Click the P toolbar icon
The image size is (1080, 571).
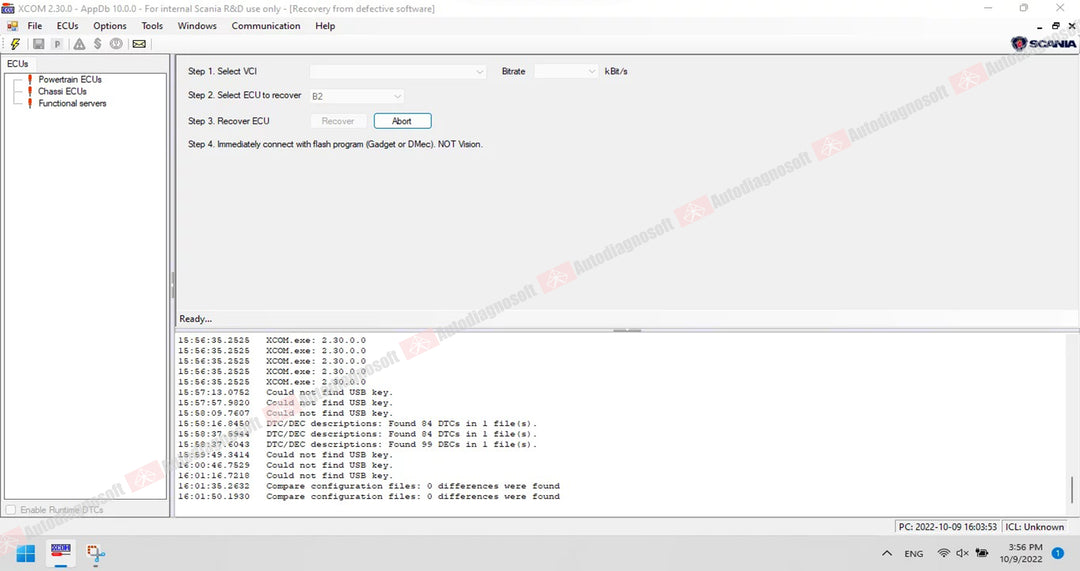(57, 44)
